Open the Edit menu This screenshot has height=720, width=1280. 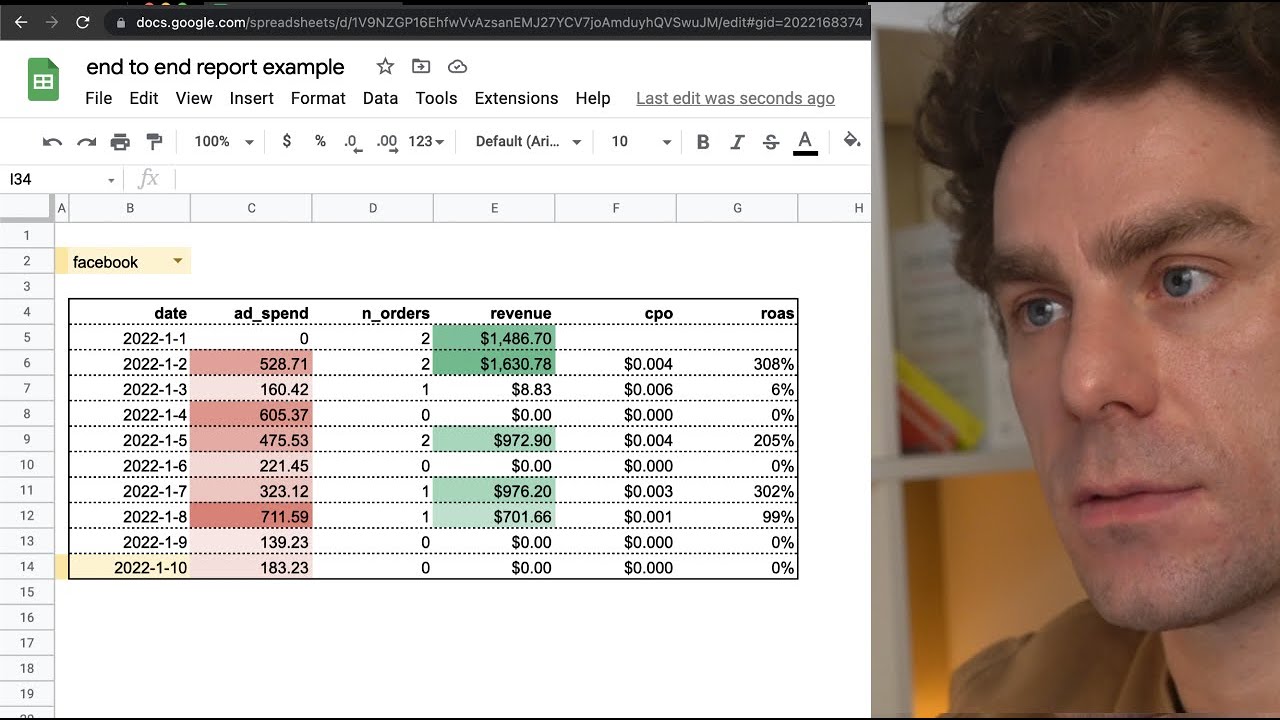pos(144,98)
